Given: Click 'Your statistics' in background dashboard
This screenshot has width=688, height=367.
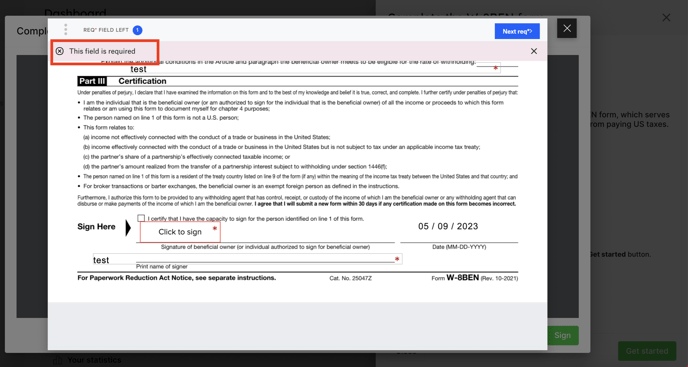Looking at the screenshot, I should pos(94,360).
